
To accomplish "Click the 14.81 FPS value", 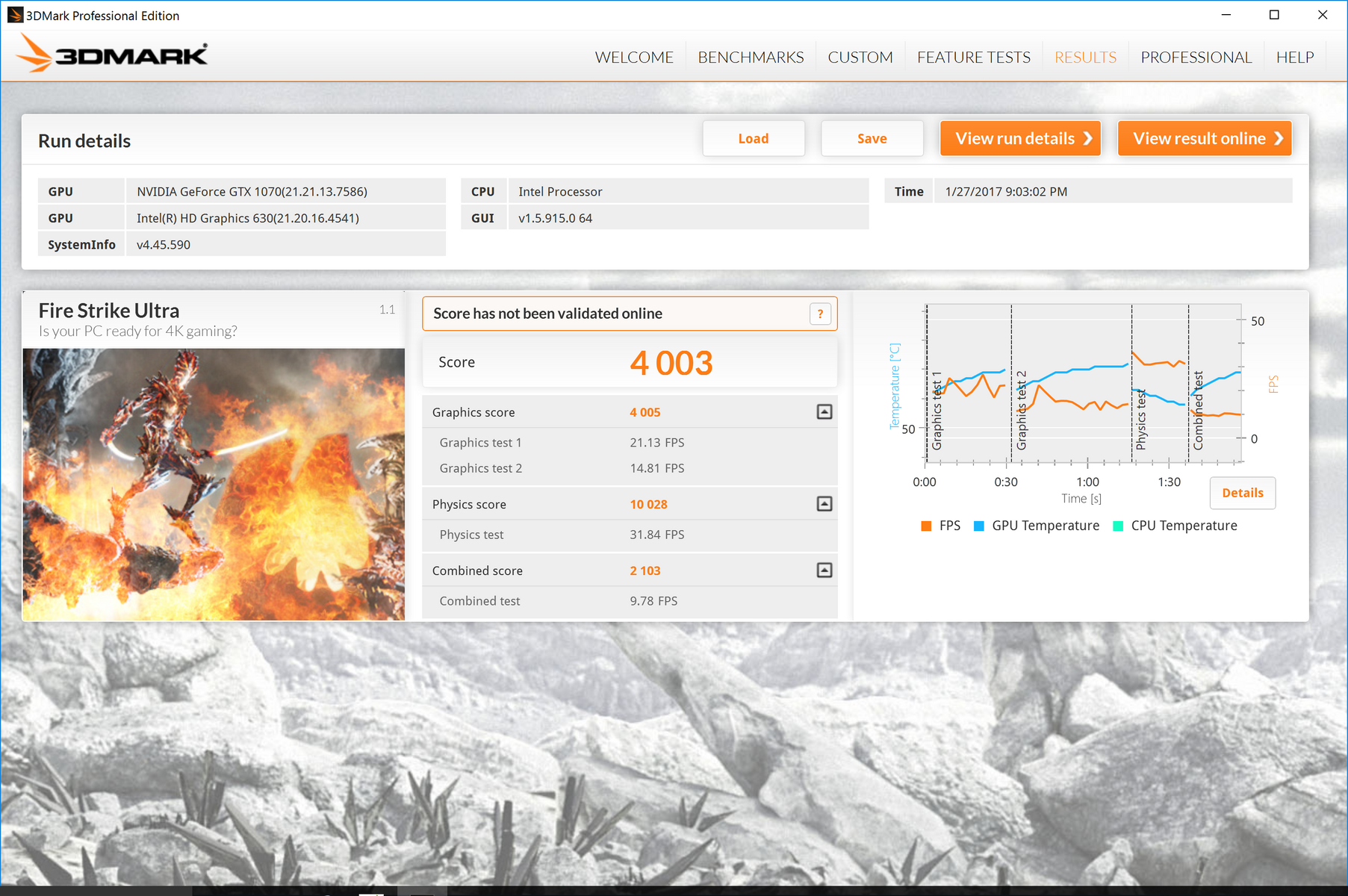I will coord(657,468).
